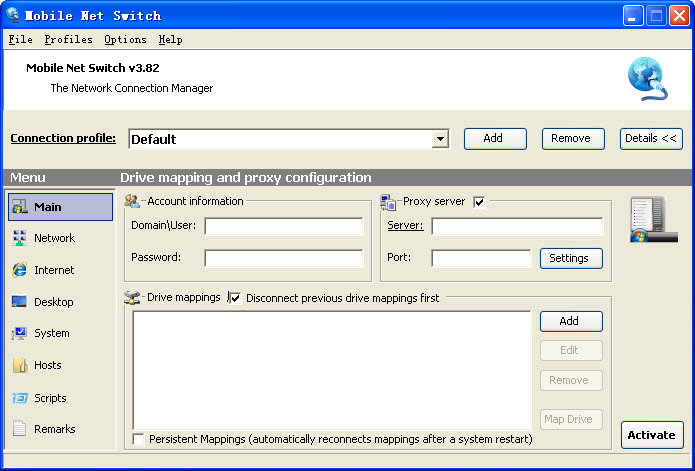Open the Internet section icon
Viewport: 695px width, 471px height.
[19, 270]
